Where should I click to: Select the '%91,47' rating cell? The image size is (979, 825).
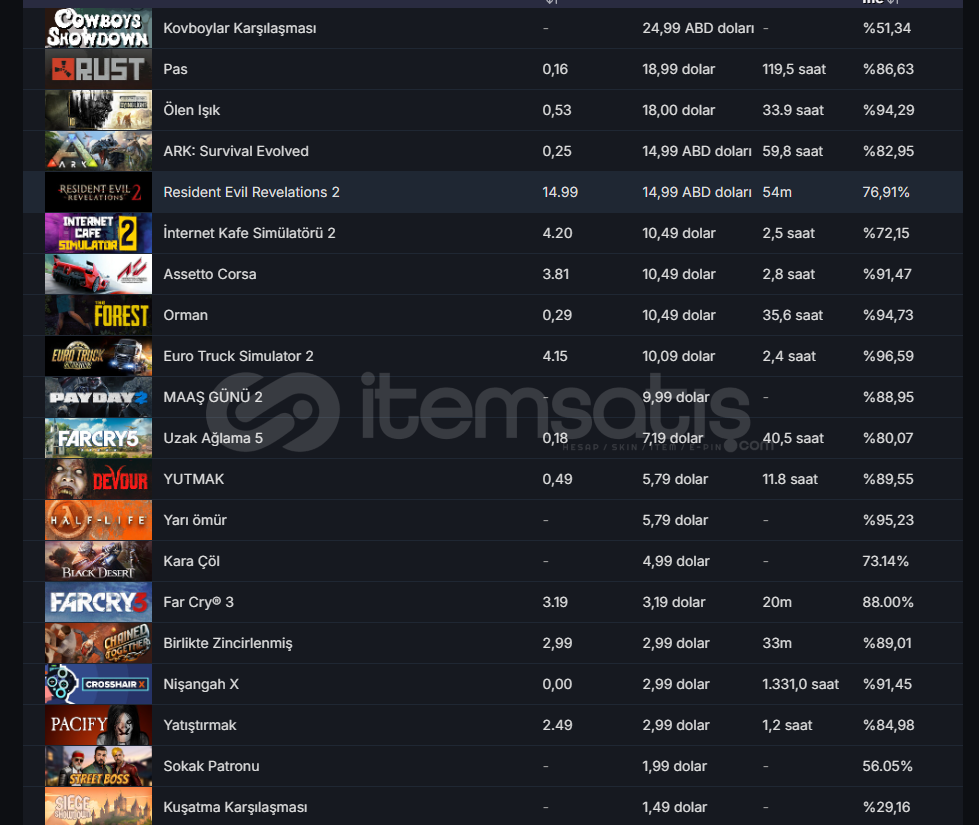point(887,274)
